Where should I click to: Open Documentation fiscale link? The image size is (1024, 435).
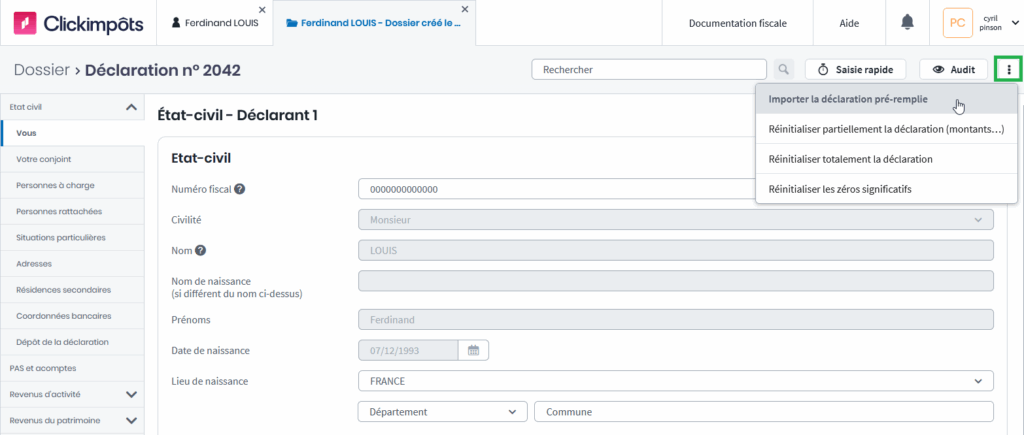click(x=737, y=23)
